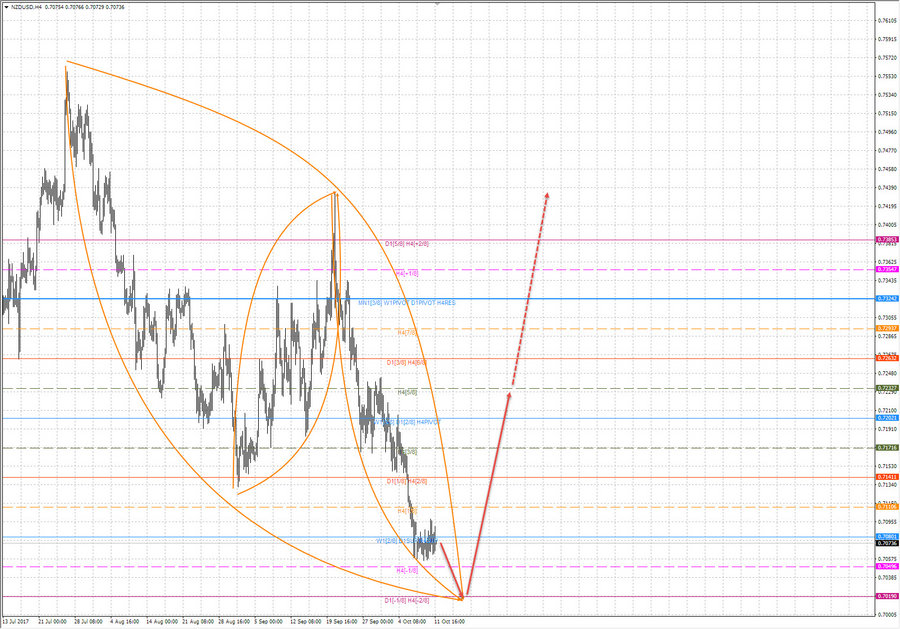The image size is (900, 629).
Task: Click the 0.74960 value on price axis
Action: (x=887, y=132)
